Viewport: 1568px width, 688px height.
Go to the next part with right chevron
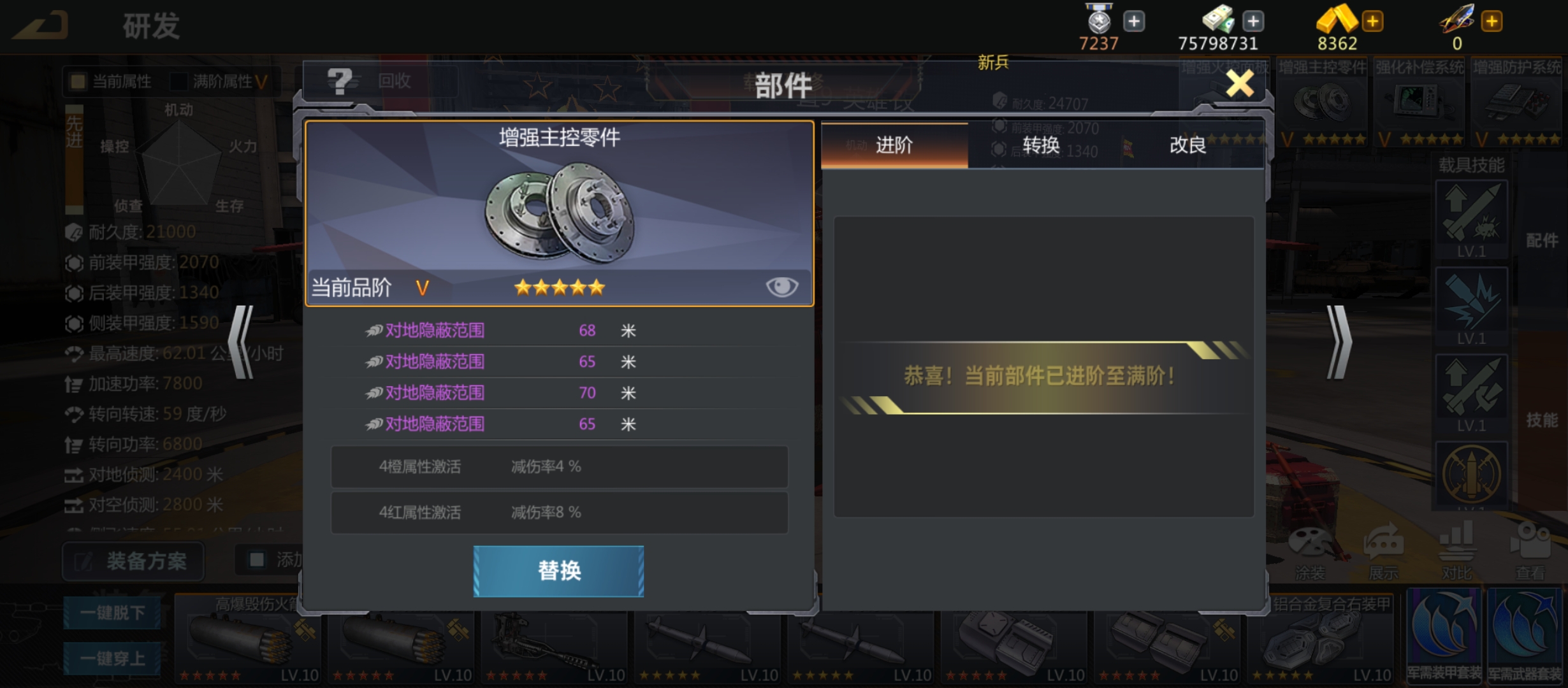point(1339,343)
